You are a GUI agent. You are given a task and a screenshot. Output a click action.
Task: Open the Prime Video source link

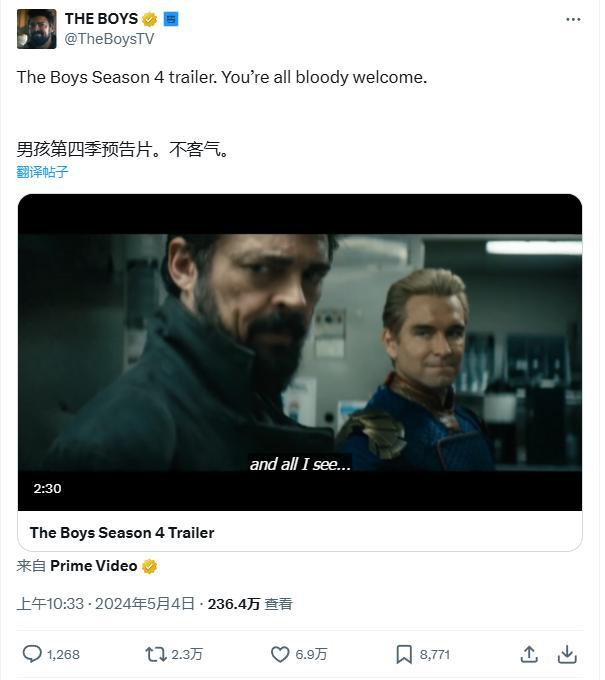pos(94,566)
